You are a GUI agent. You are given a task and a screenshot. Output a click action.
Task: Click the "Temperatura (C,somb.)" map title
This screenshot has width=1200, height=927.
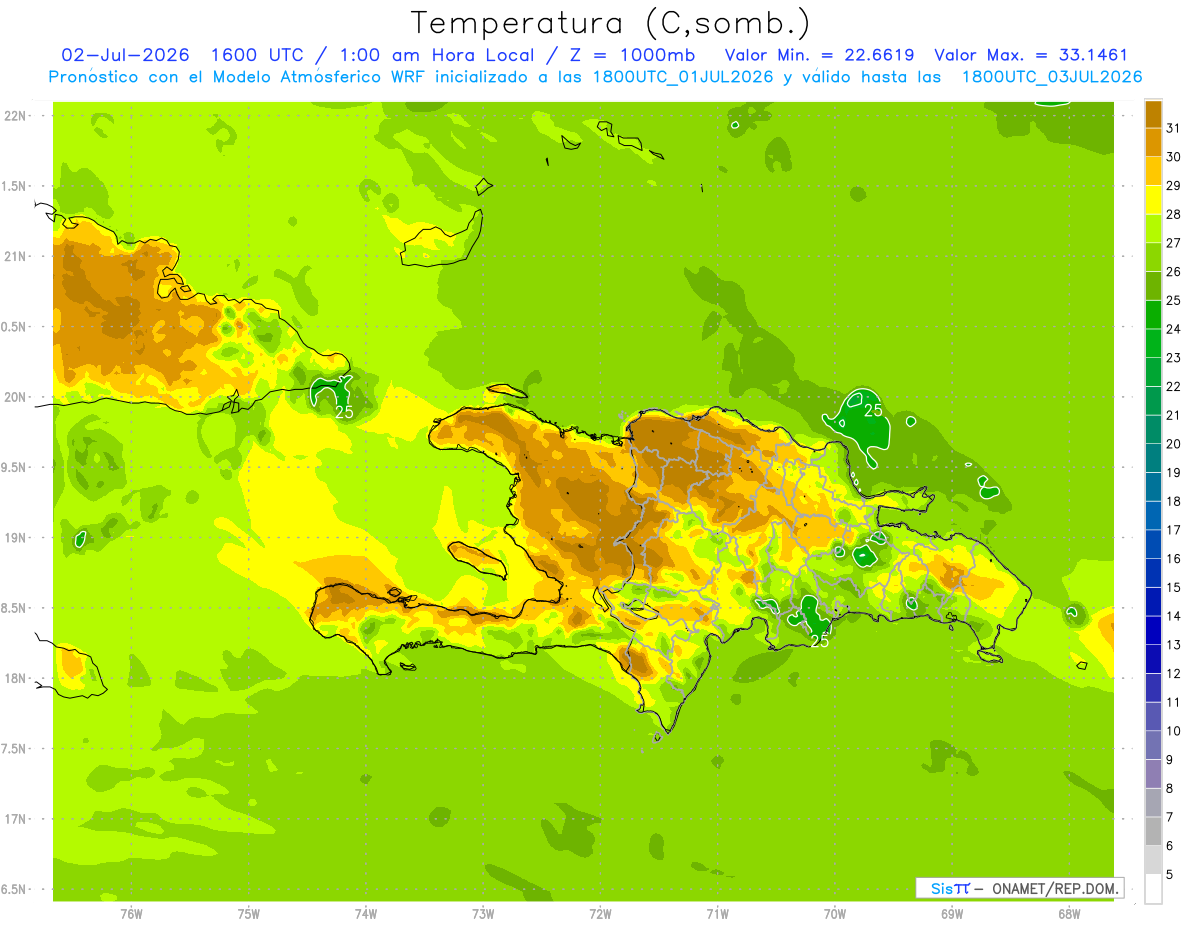click(x=611, y=23)
